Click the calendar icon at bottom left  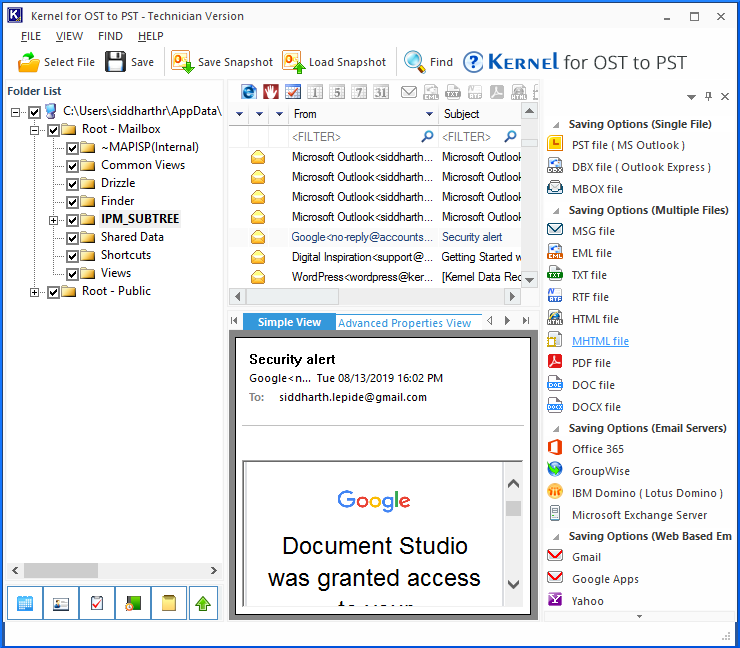coord(25,603)
